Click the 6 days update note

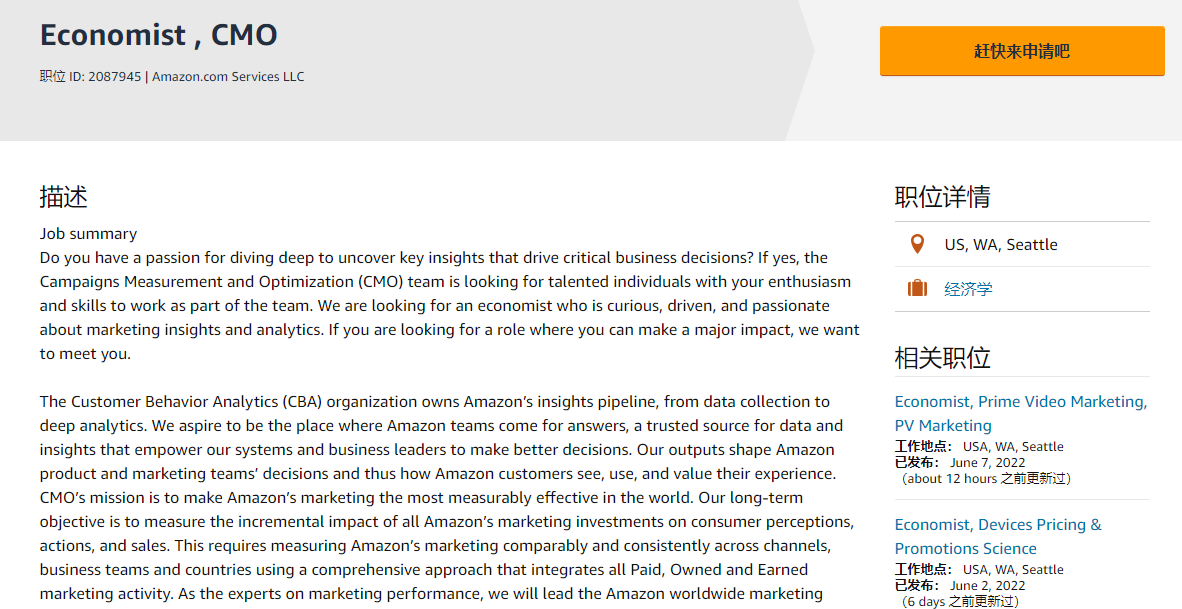(x=960, y=602)
